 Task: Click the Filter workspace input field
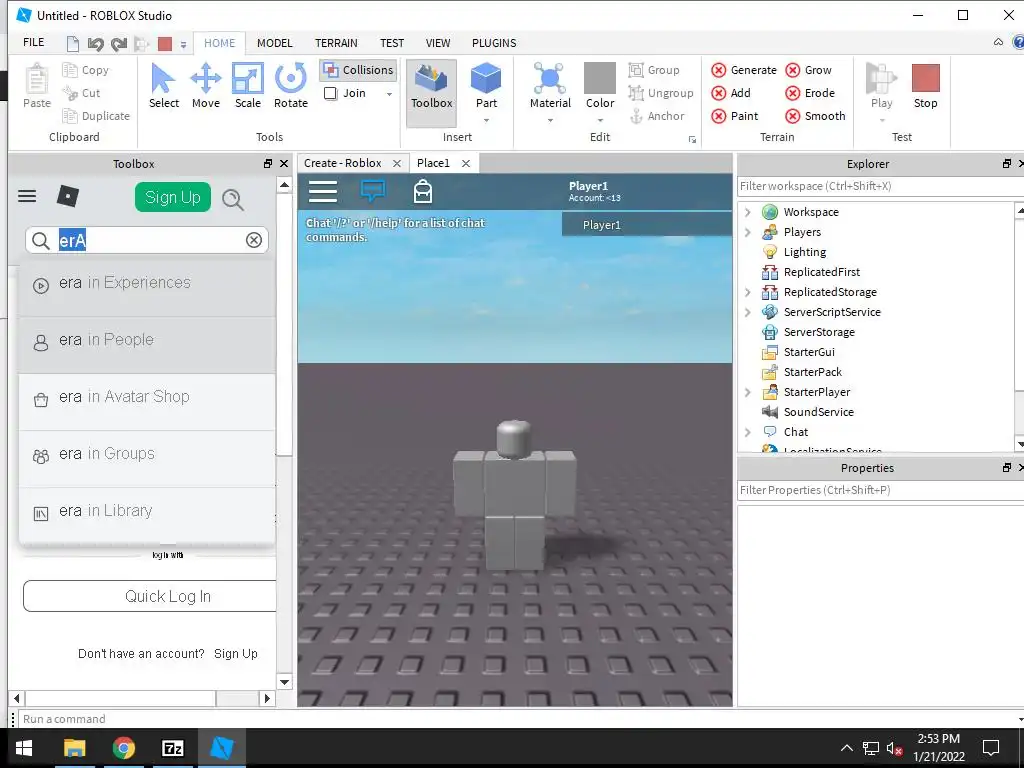pyautogui.click(x=880, y=186)
